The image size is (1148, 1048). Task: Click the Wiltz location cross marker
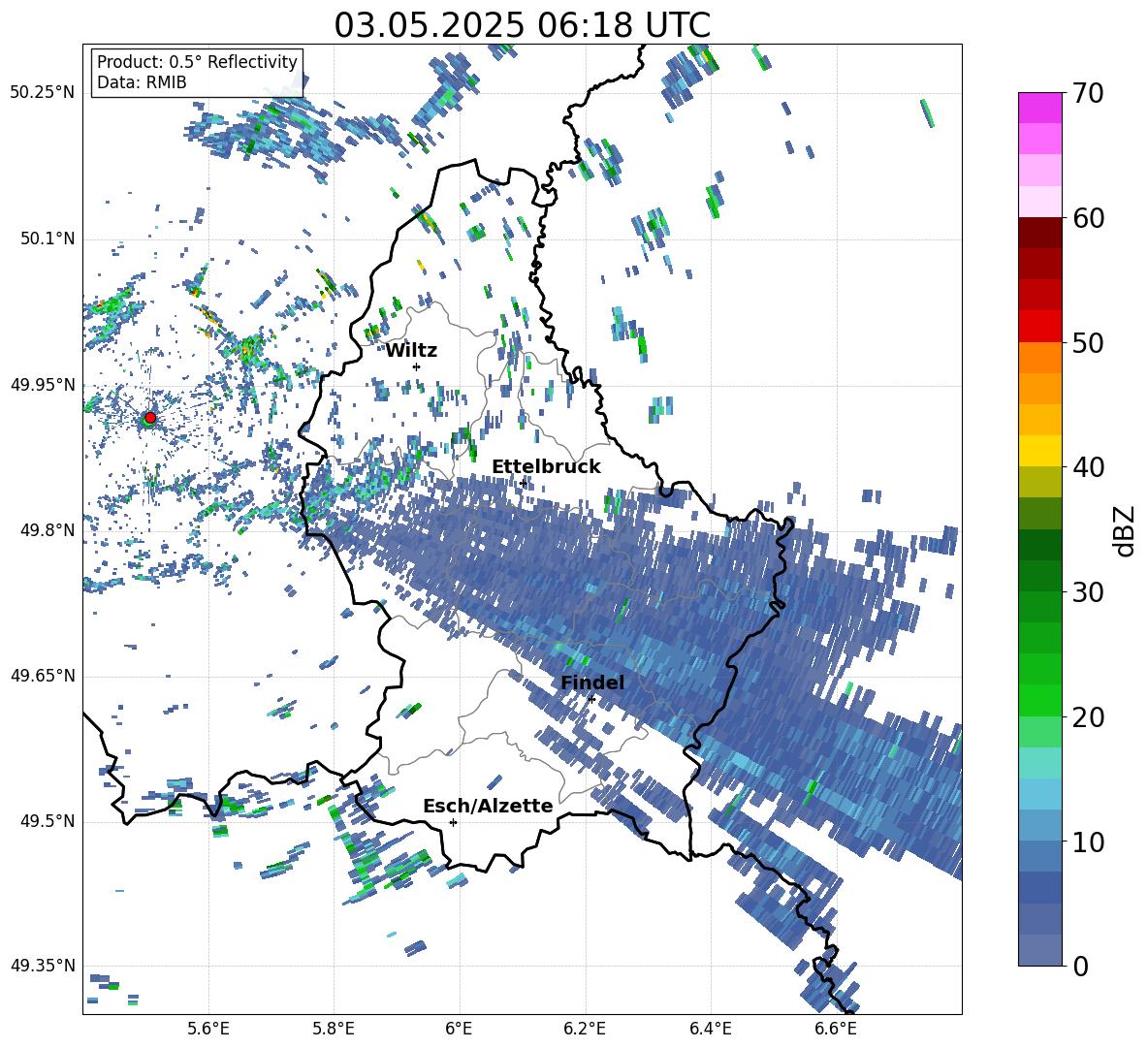click(x=417, y=366)
